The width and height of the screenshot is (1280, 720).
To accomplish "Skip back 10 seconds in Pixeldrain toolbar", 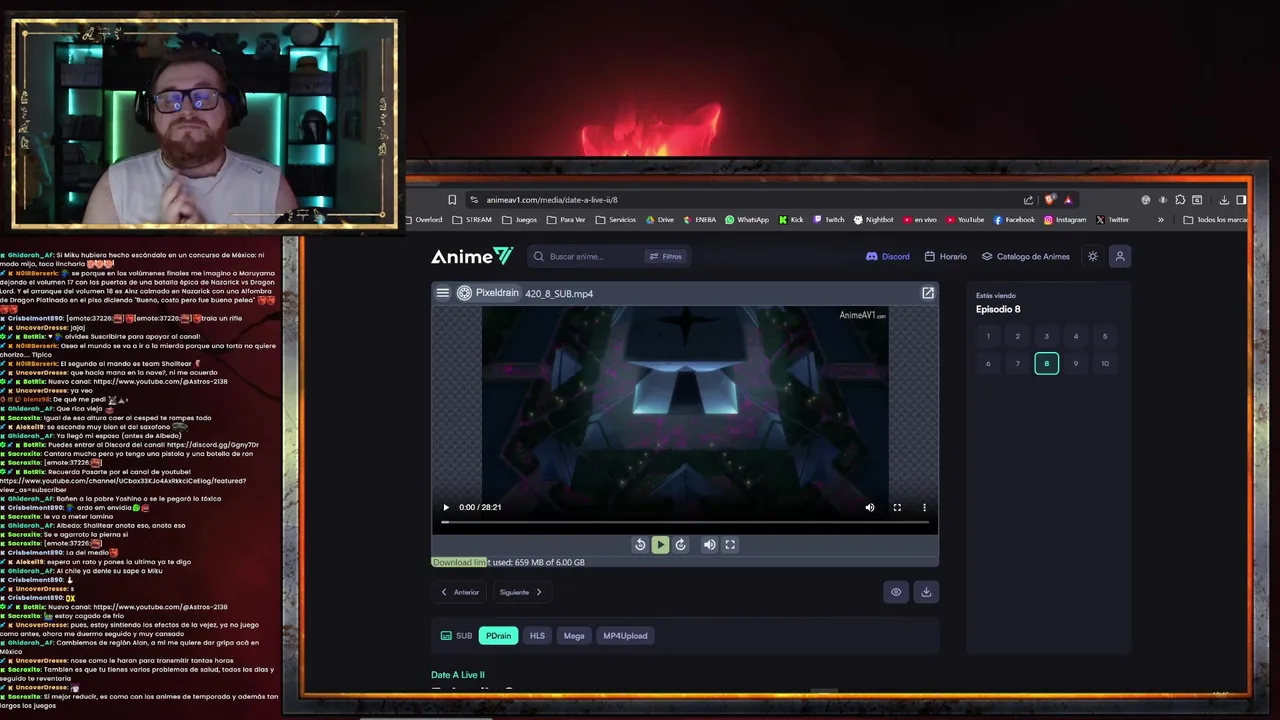I will [640, 545].
